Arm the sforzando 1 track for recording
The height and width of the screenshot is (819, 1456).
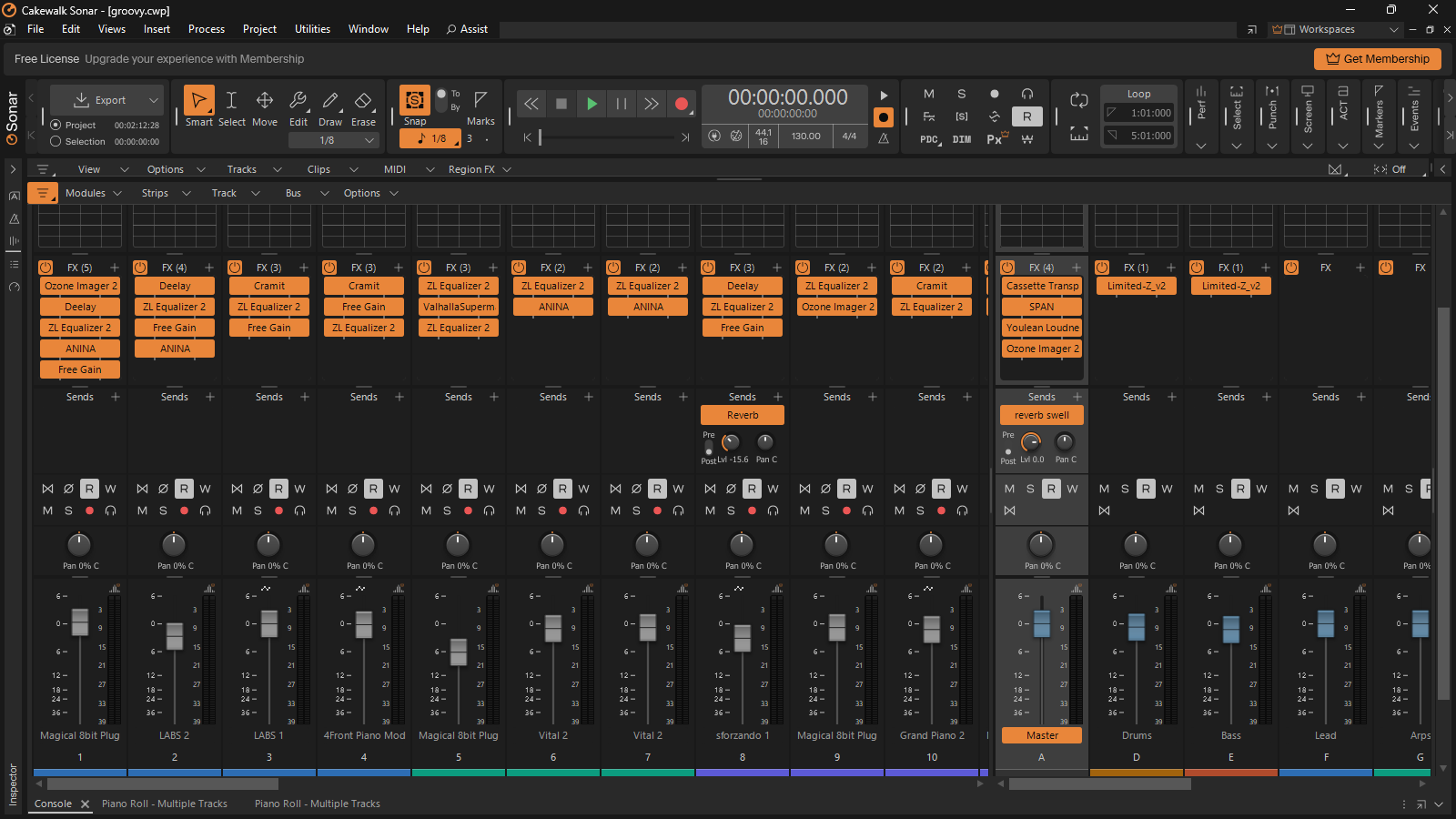click(x=752, y=511)
